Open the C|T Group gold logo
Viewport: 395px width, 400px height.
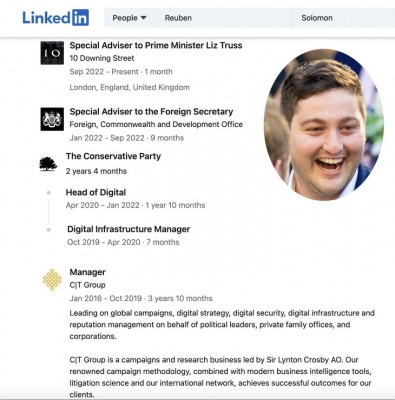point(52,280)
